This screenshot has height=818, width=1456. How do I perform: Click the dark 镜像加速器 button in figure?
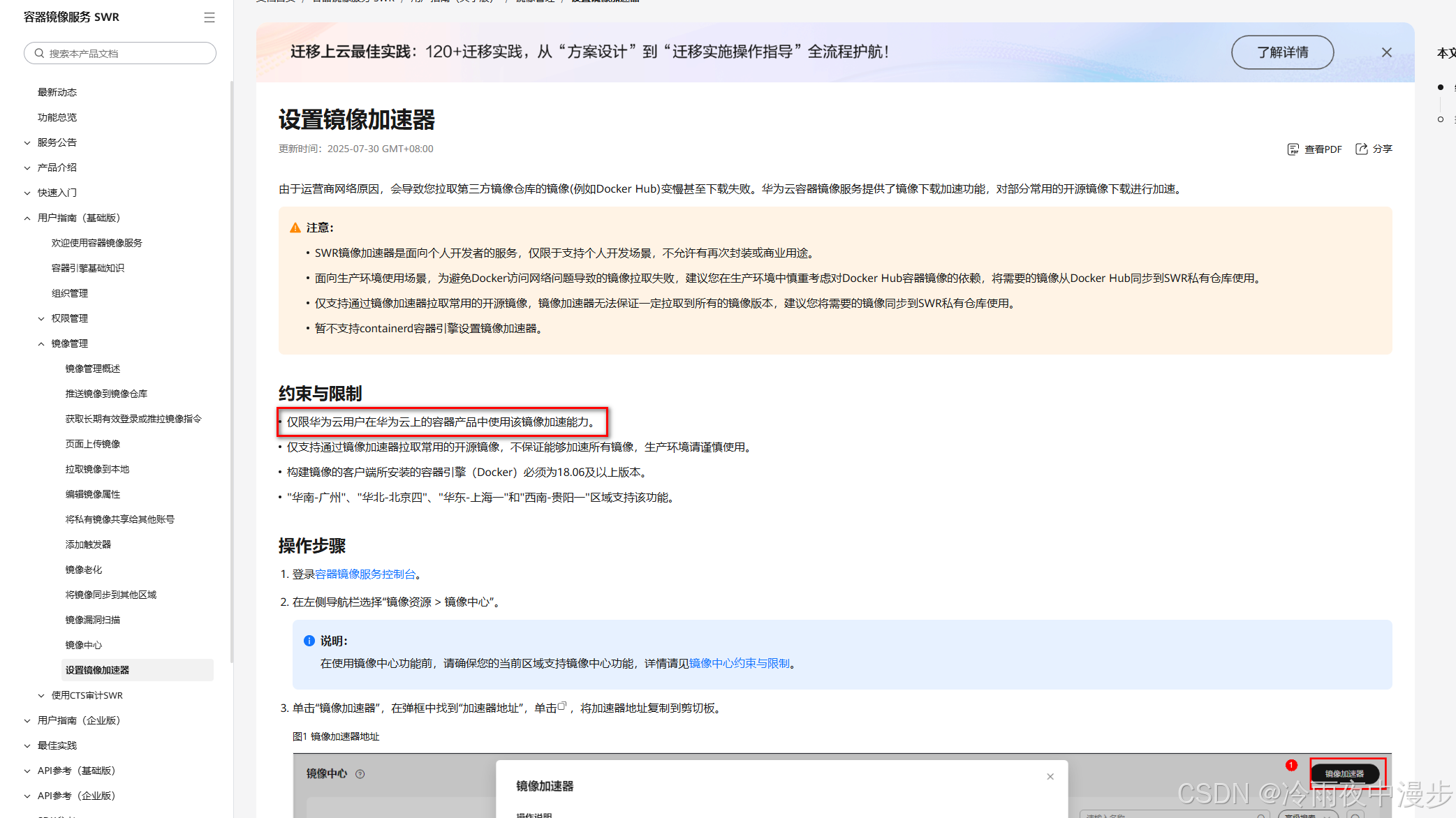(x=1344, y=773)
